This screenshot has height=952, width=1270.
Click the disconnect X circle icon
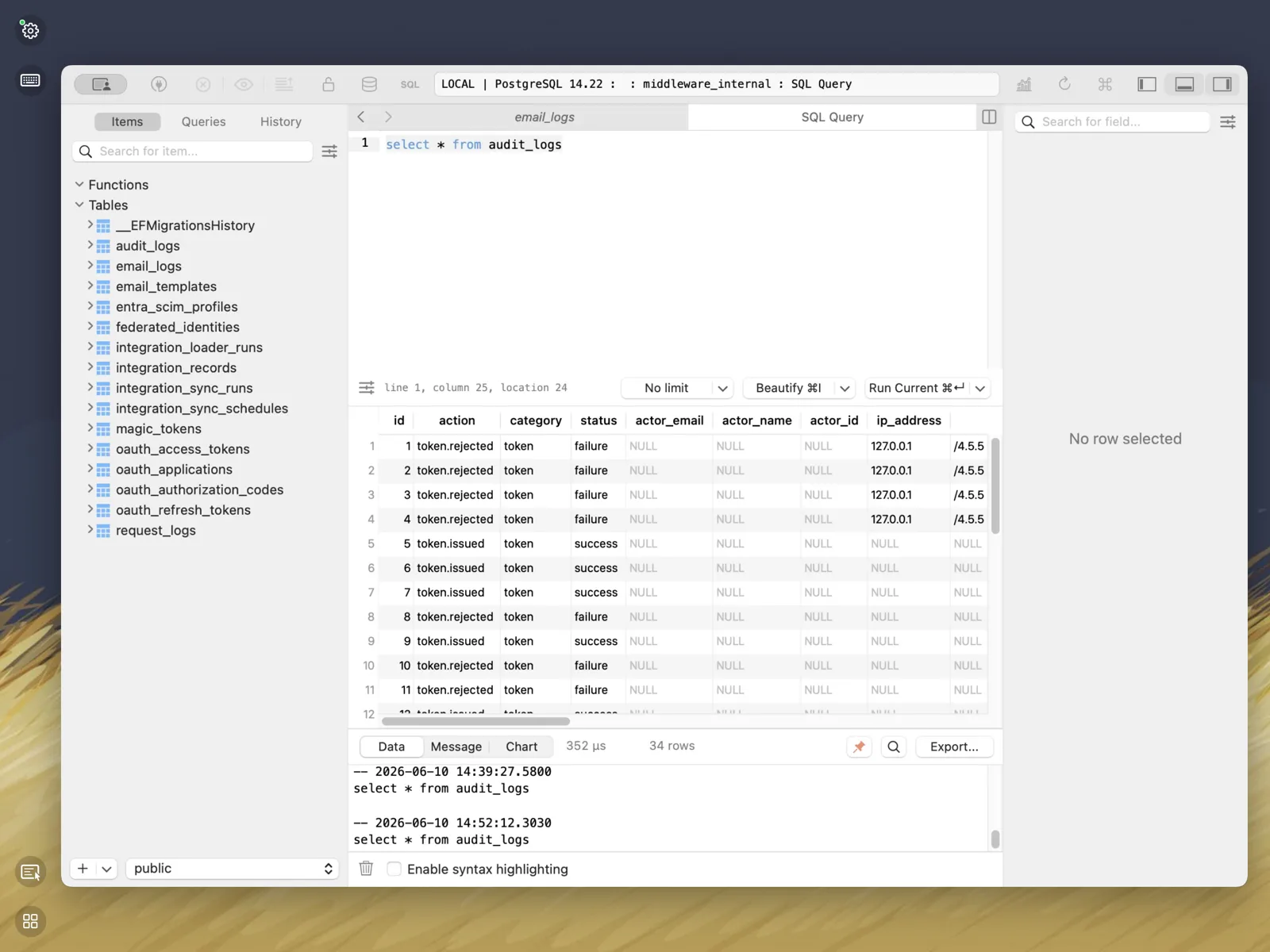203,84
